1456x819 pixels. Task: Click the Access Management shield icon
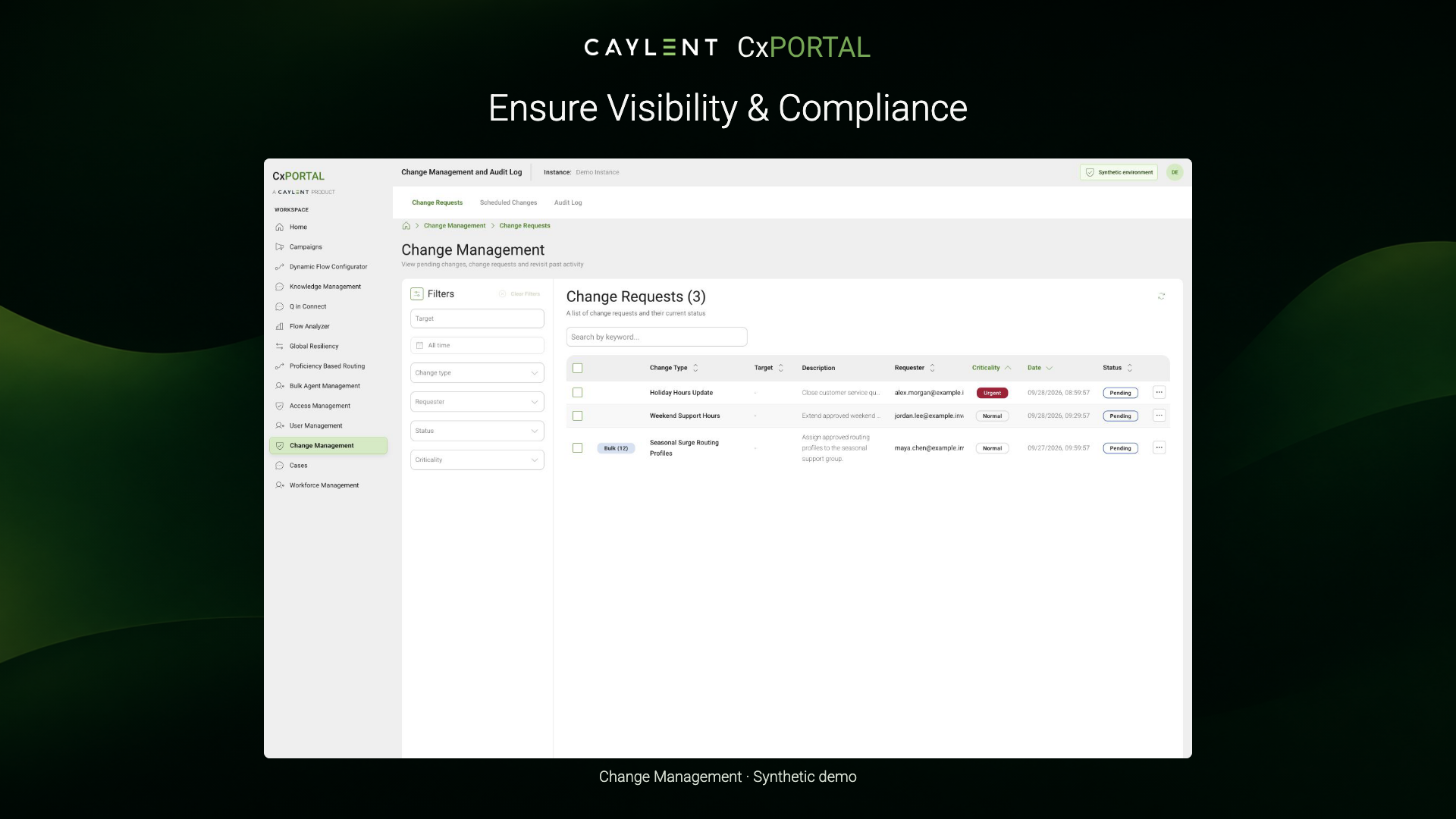pos(280,406)
